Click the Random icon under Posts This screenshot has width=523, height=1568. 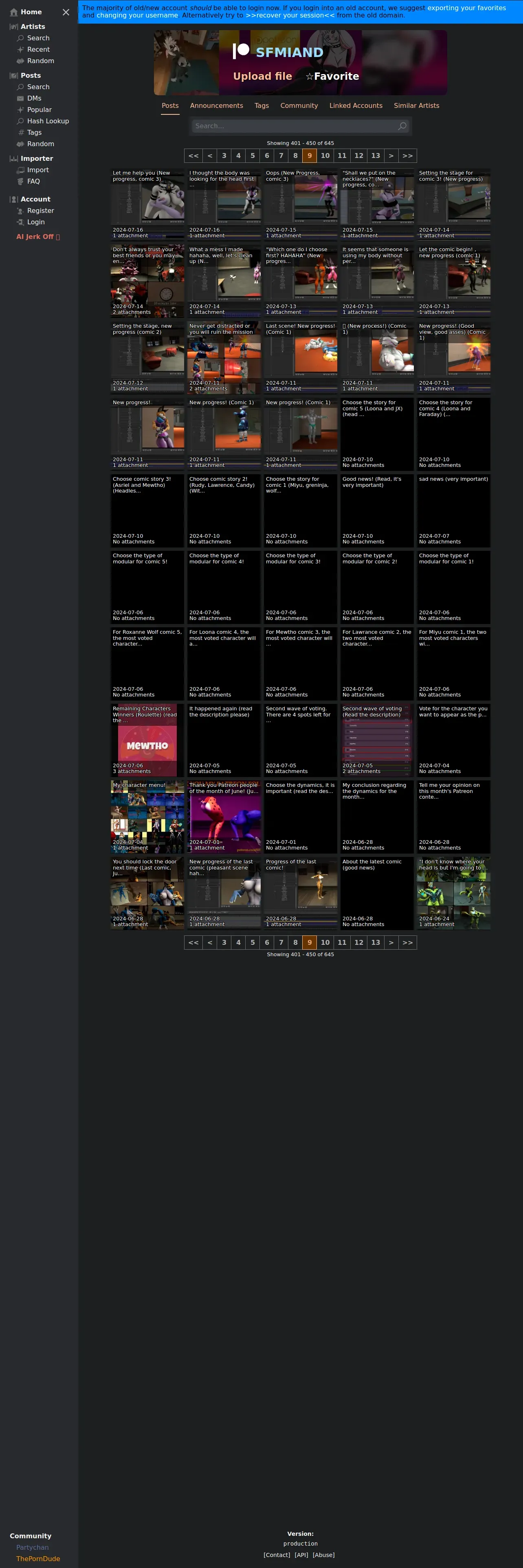pos(20,144)
